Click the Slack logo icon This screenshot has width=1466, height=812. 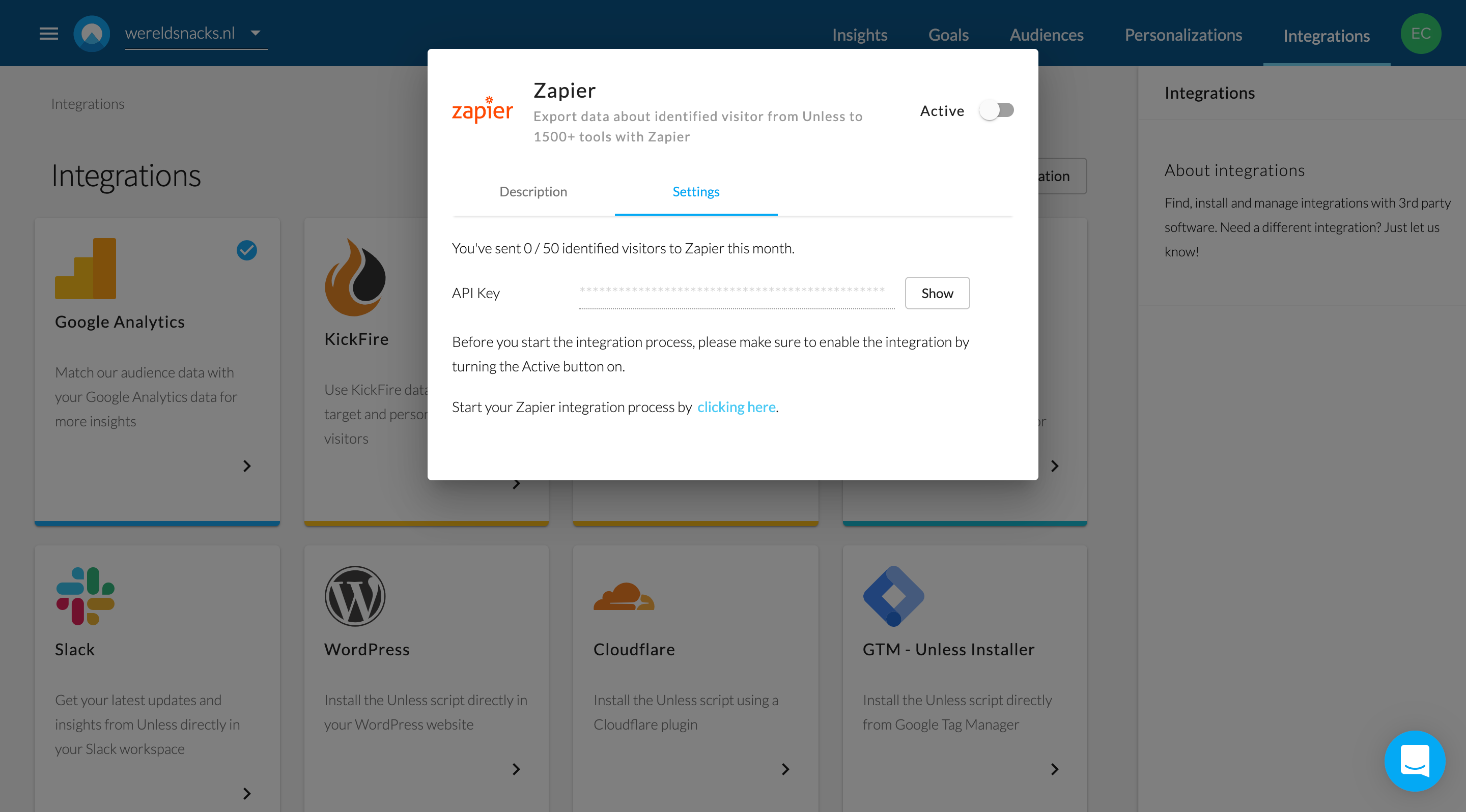pyautogui.click(x=86, y=596)
